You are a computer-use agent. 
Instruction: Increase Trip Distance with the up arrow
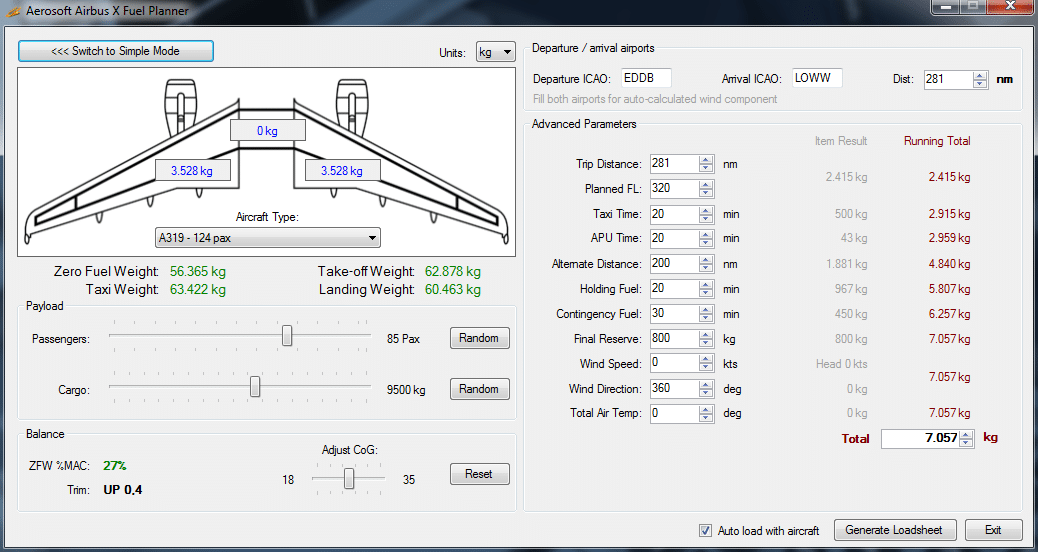706,159
